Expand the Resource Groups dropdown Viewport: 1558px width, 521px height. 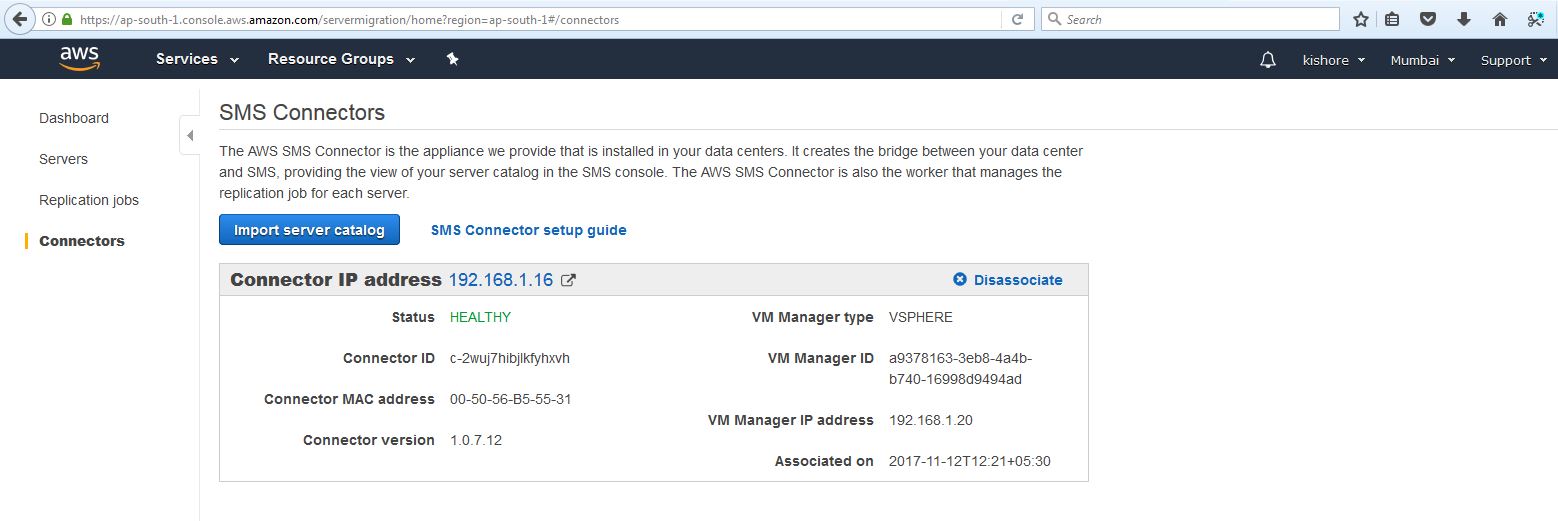pos(341,59)
